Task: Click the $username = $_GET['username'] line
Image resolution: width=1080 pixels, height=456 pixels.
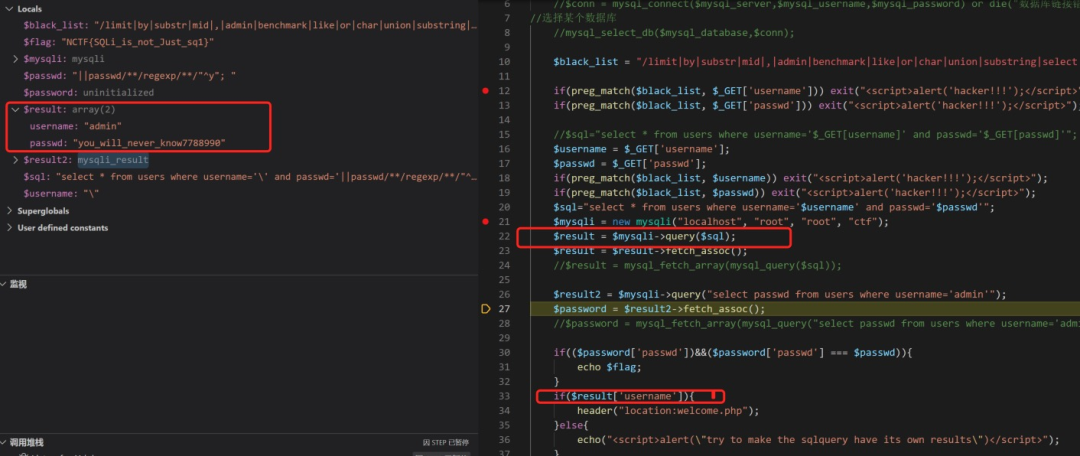Action: click(641, 149)
